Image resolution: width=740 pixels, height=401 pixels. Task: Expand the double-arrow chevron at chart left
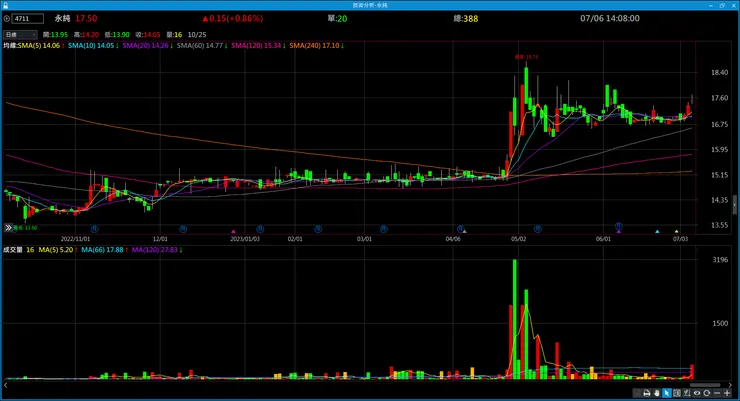pyautogui.click(x=8, y=228)
